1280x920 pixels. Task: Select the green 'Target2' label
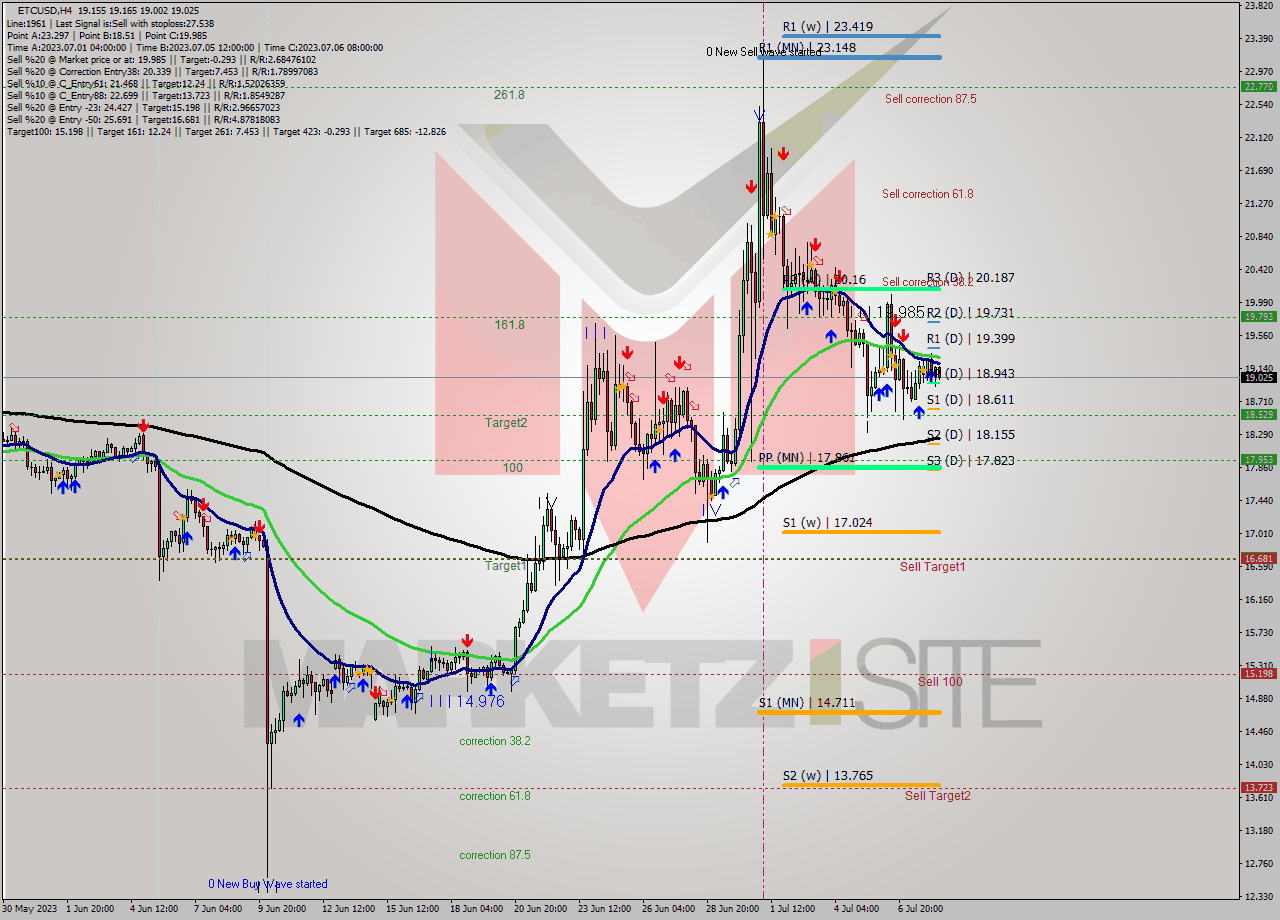coord(506,423)
